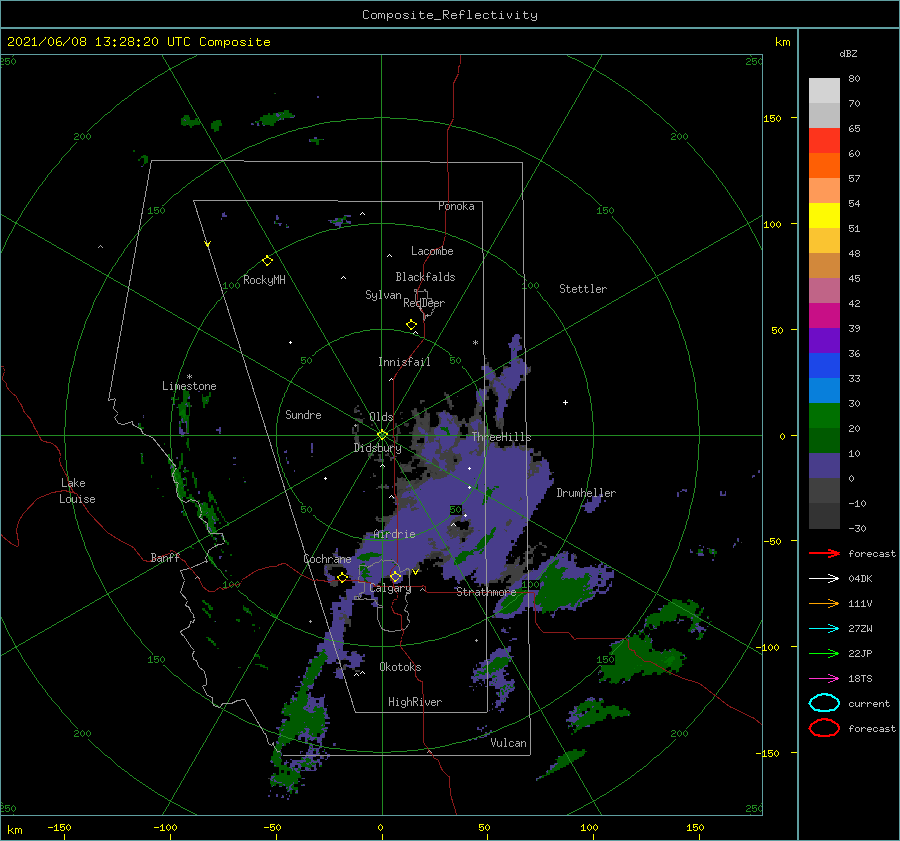Click the Okotoks town label

click(x=400, y=667)
